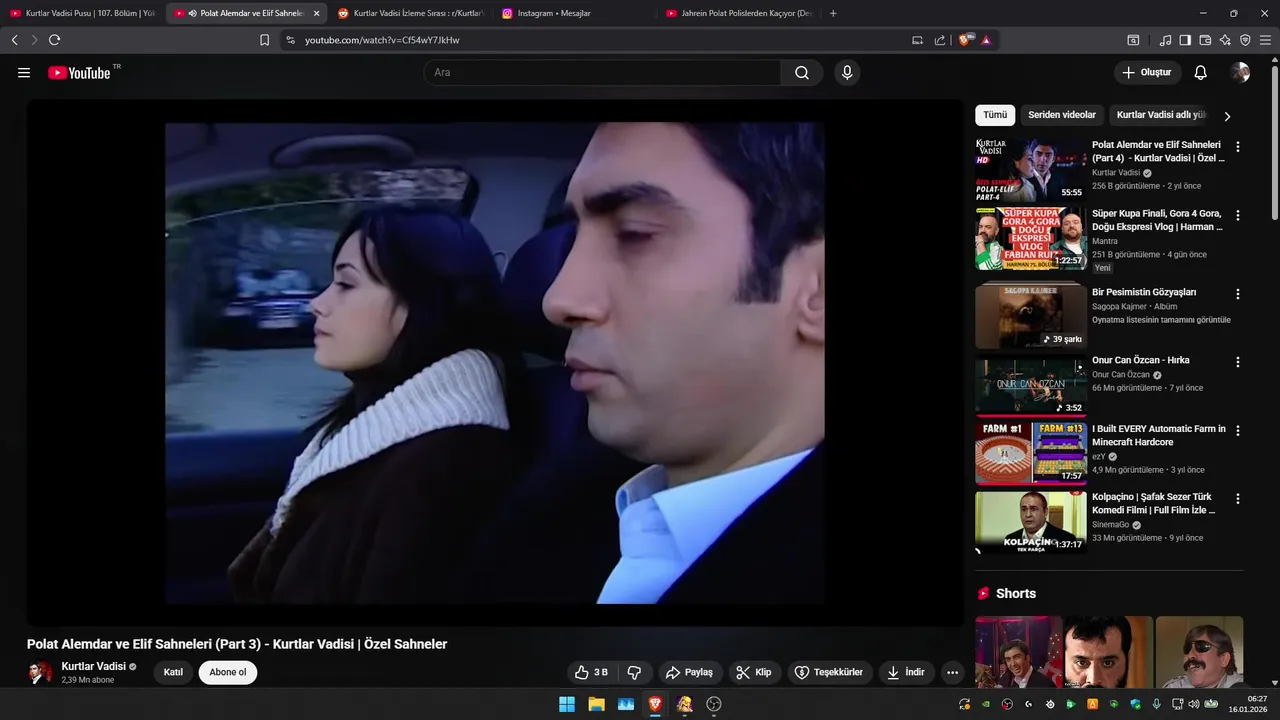Viewport: 1280px width, 720px height.
Task: Open OBS Studio from taskbar
Action: (714, 704)
